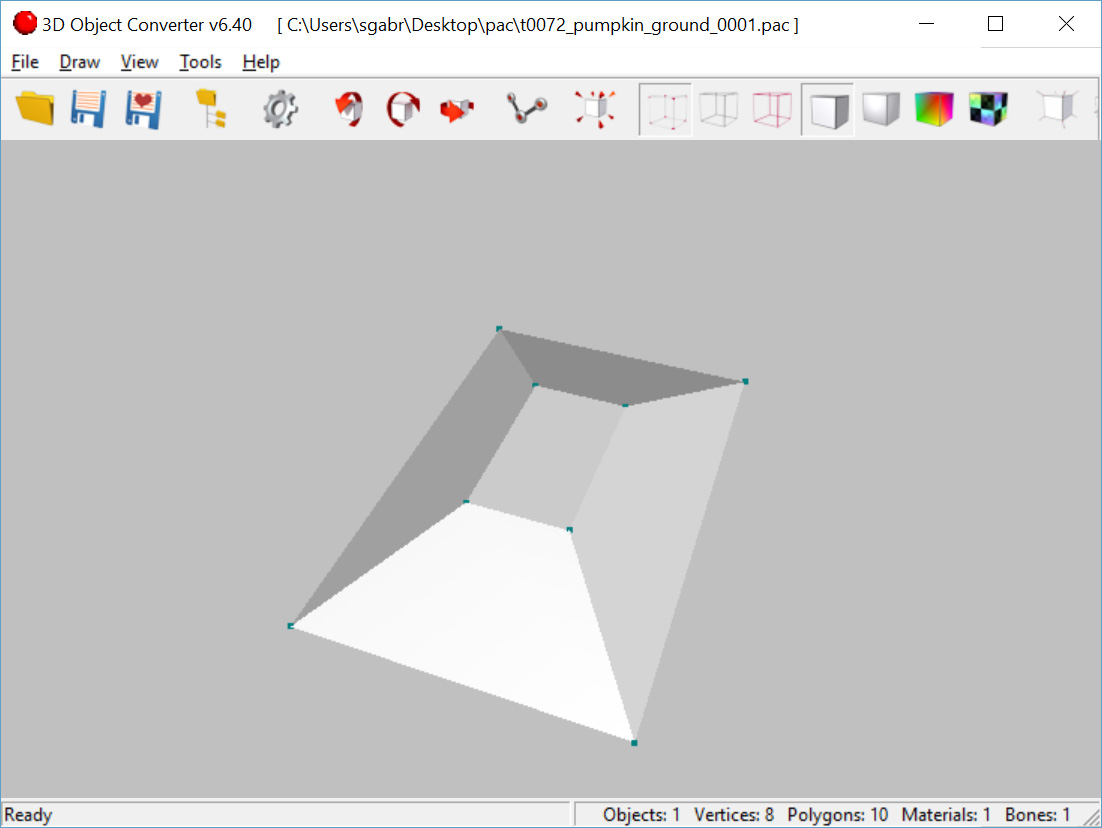Click the red arrow flip-object icon
The height and width of the screenshot is (828, 1102).
tap(457, 108)
